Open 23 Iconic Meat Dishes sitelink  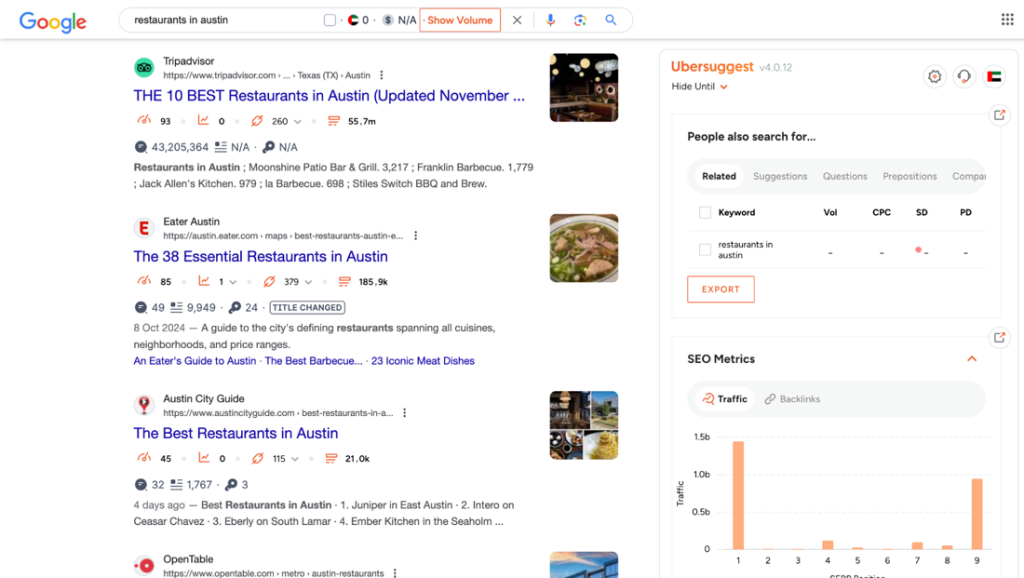423,361
